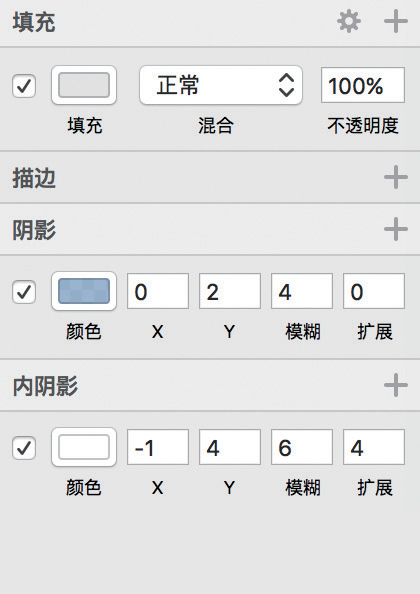The image size is (420, 594).
Task: Click inner shadow blur field showing 6
Action: tap(302, 447)
